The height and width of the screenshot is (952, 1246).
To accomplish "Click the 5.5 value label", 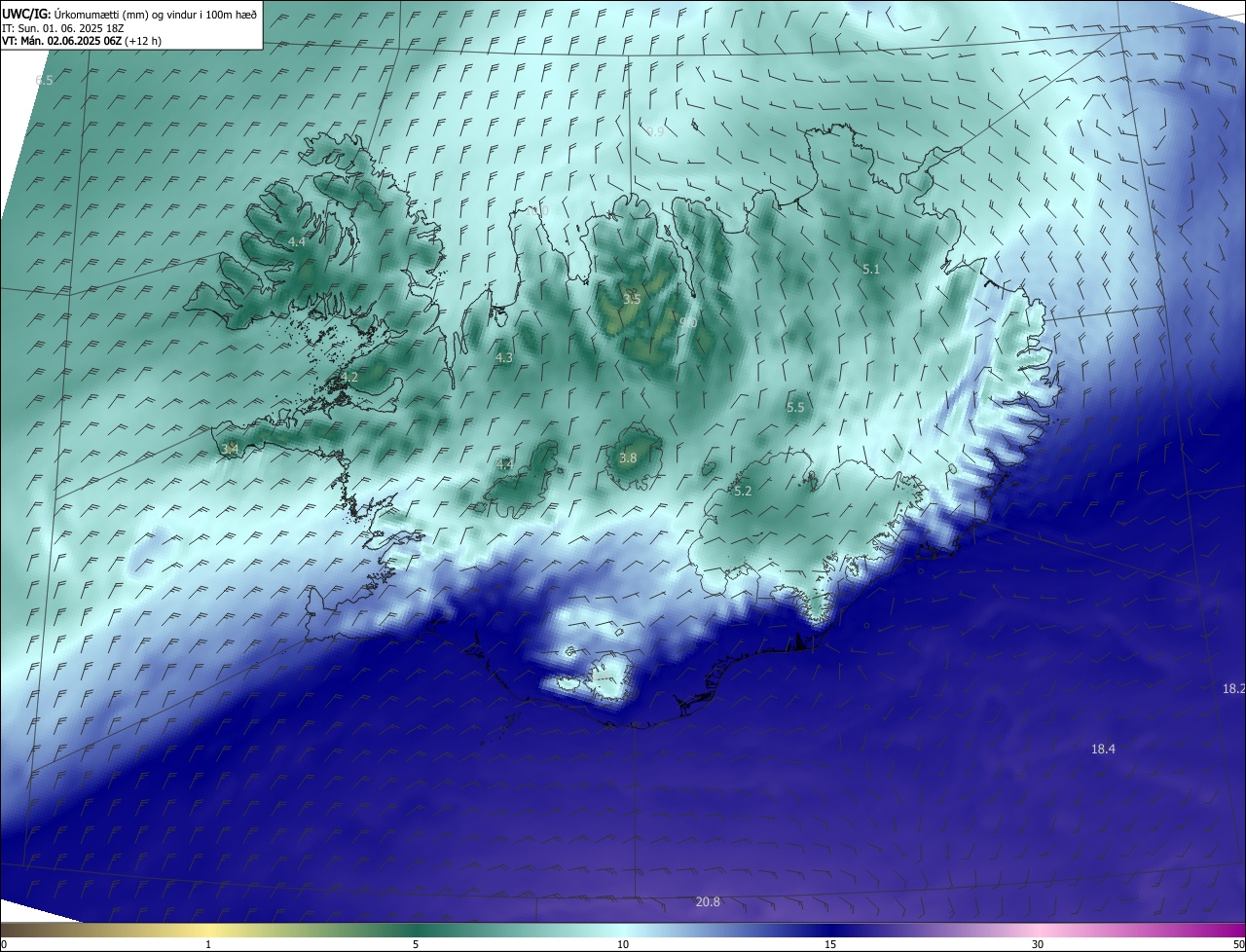I will pos(795,407).
